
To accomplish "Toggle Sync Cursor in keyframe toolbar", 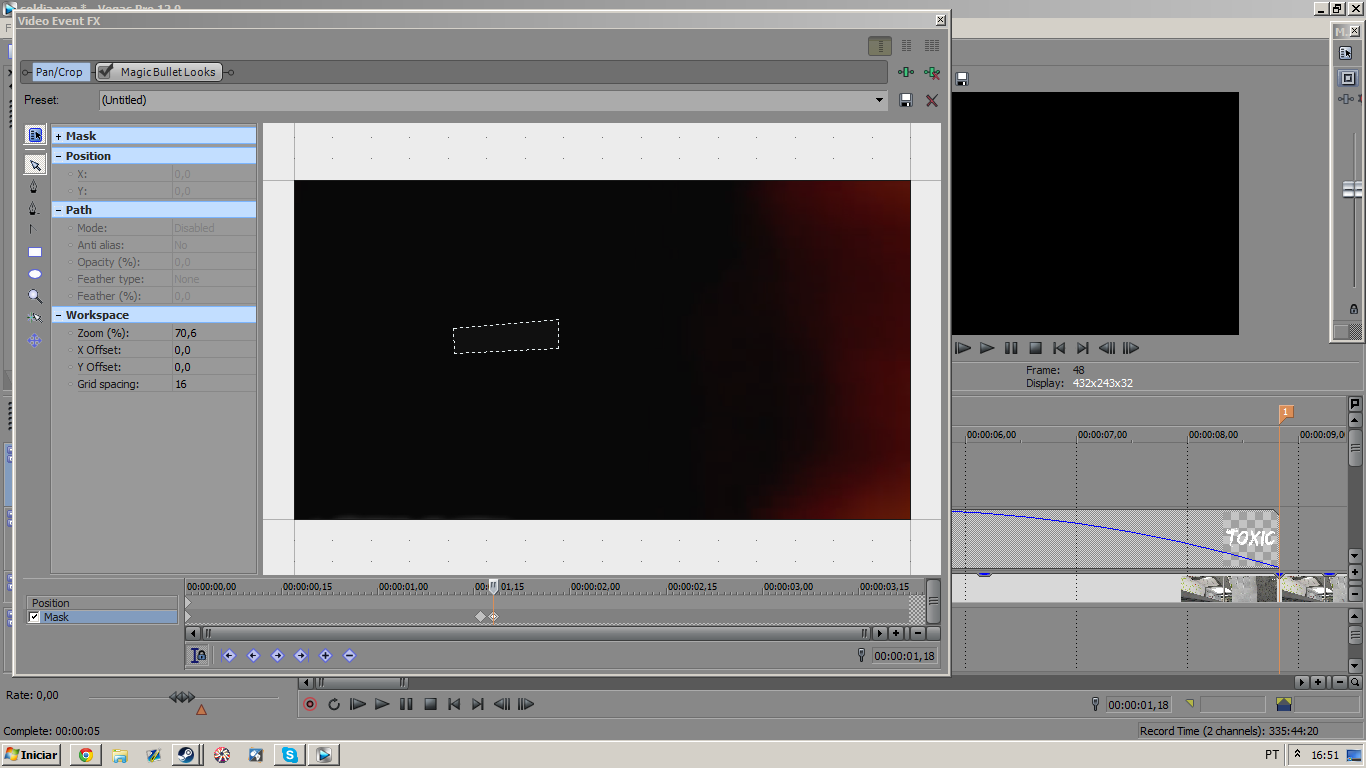I will click(198, 655).
